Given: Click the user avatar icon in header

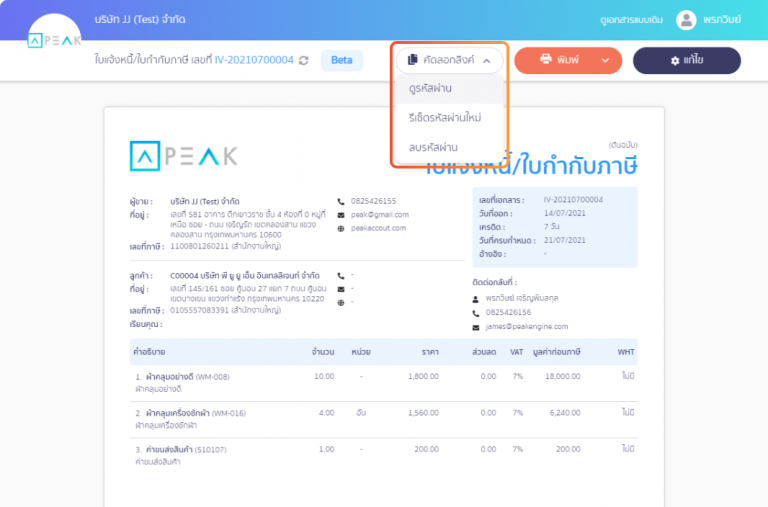Looking at the screenshot, I should pos(686,20).
